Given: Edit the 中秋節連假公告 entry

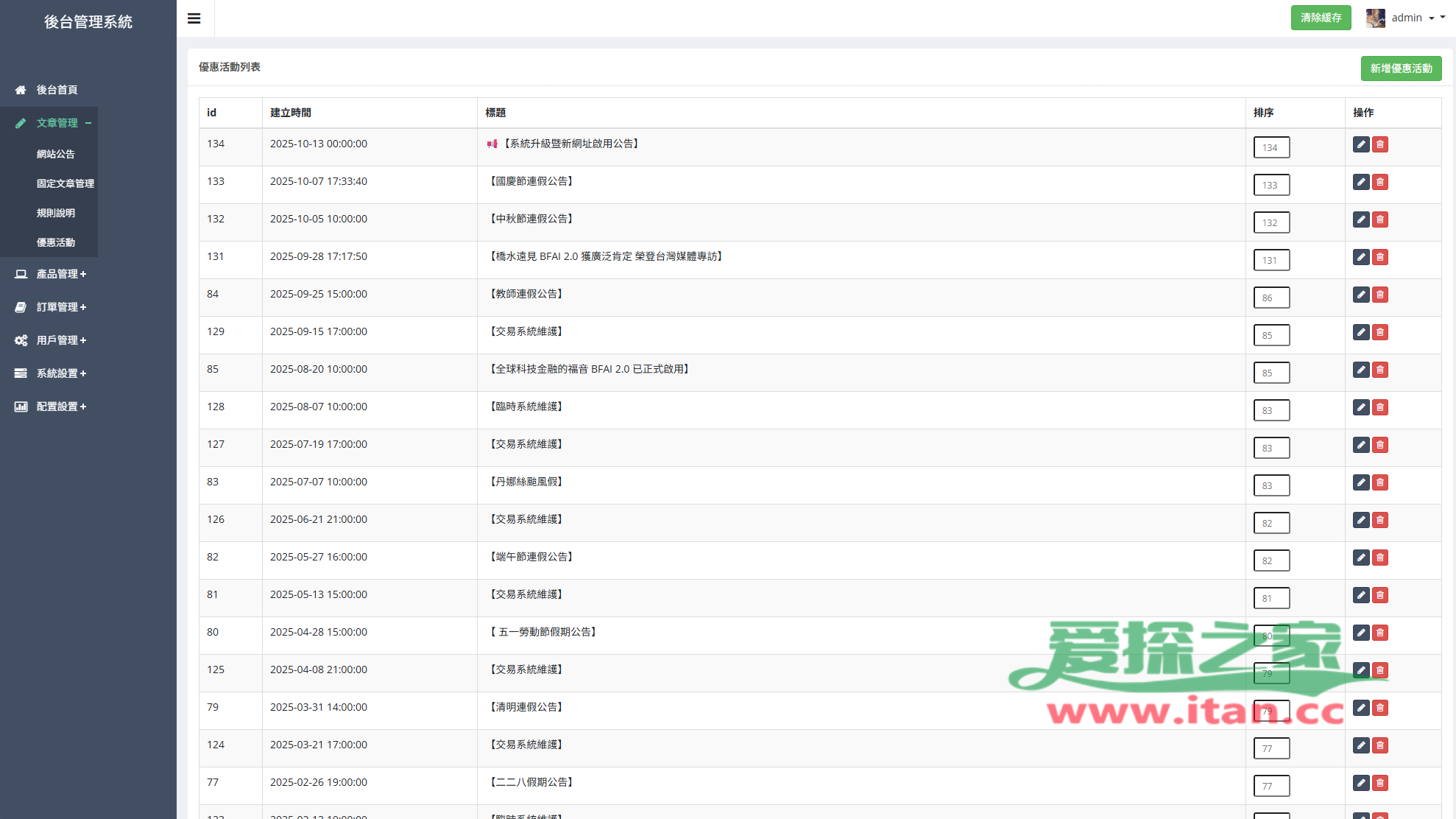Looking at the screenshot, I should point(1361,219).
